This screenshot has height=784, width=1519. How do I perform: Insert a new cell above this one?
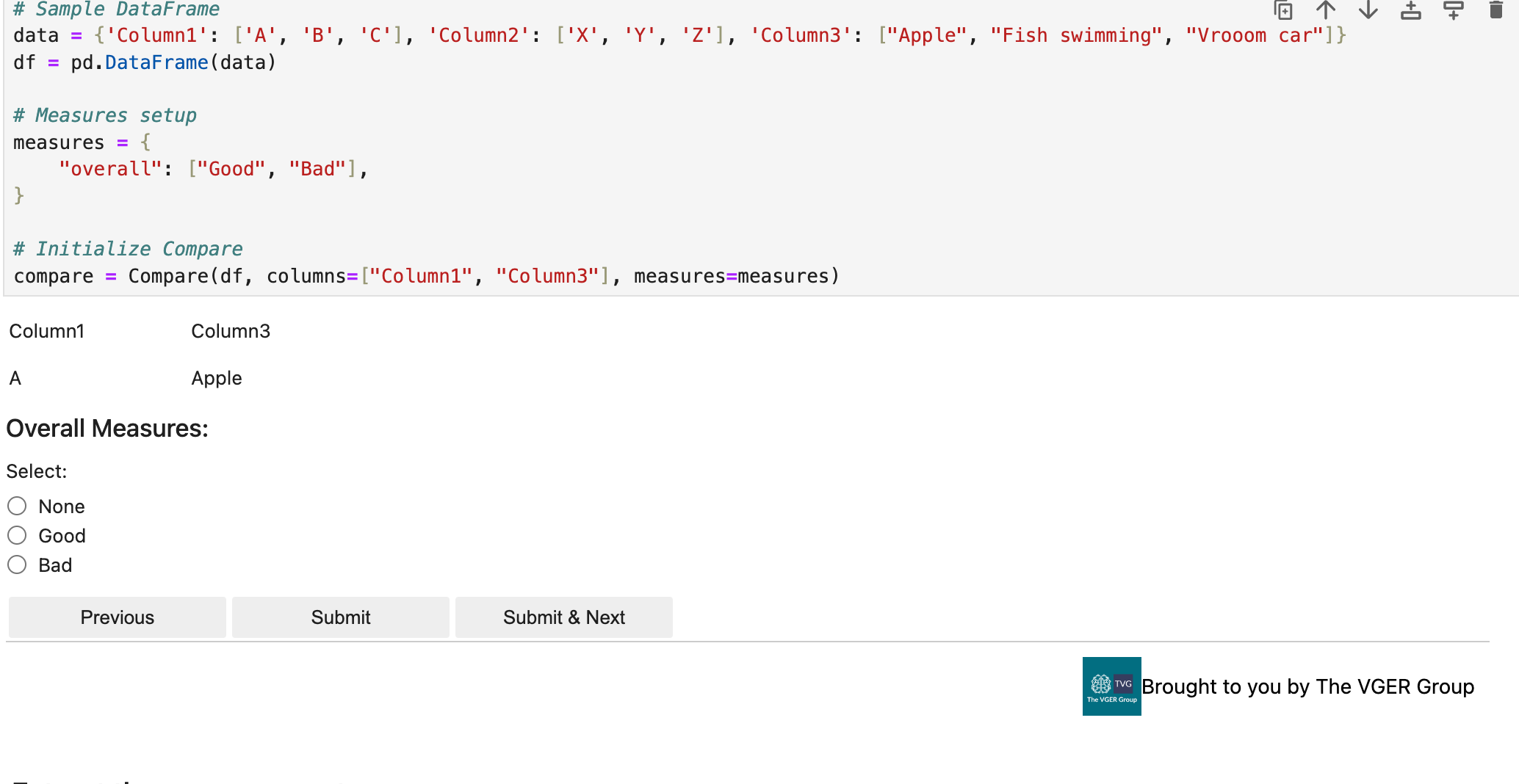click(1410, 10)
